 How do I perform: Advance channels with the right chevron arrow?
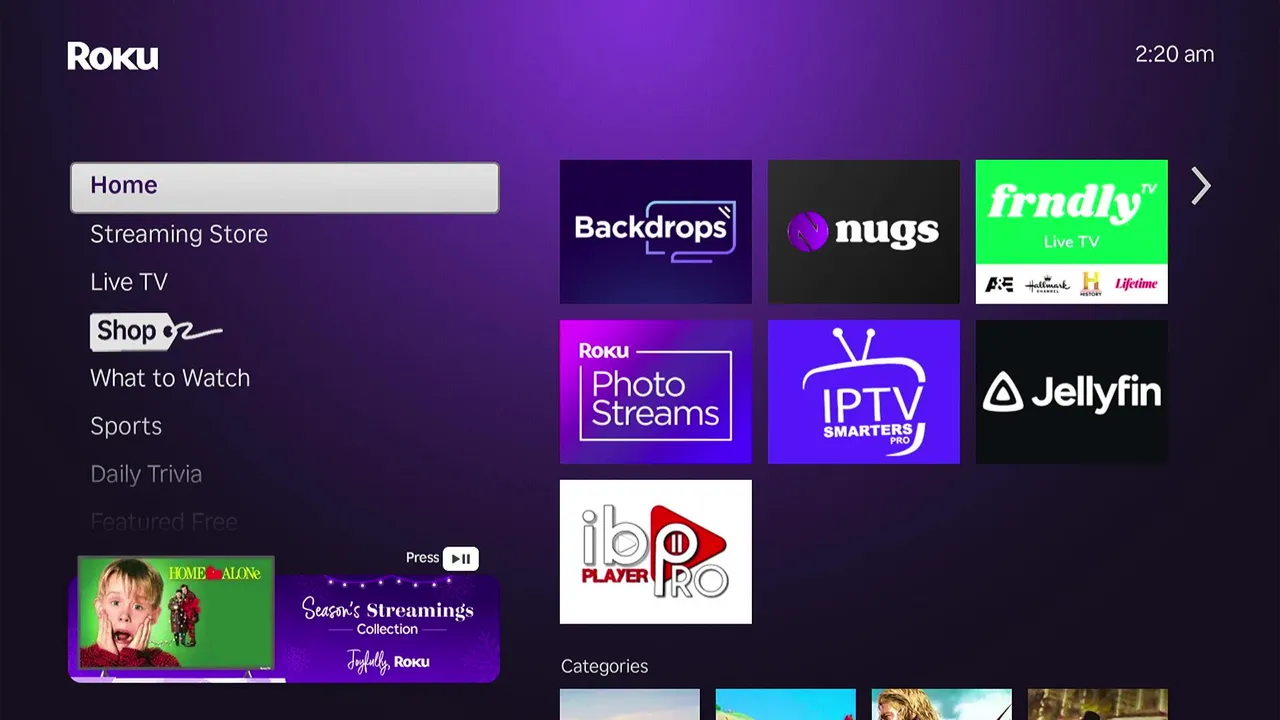[x=1201, y=186]
